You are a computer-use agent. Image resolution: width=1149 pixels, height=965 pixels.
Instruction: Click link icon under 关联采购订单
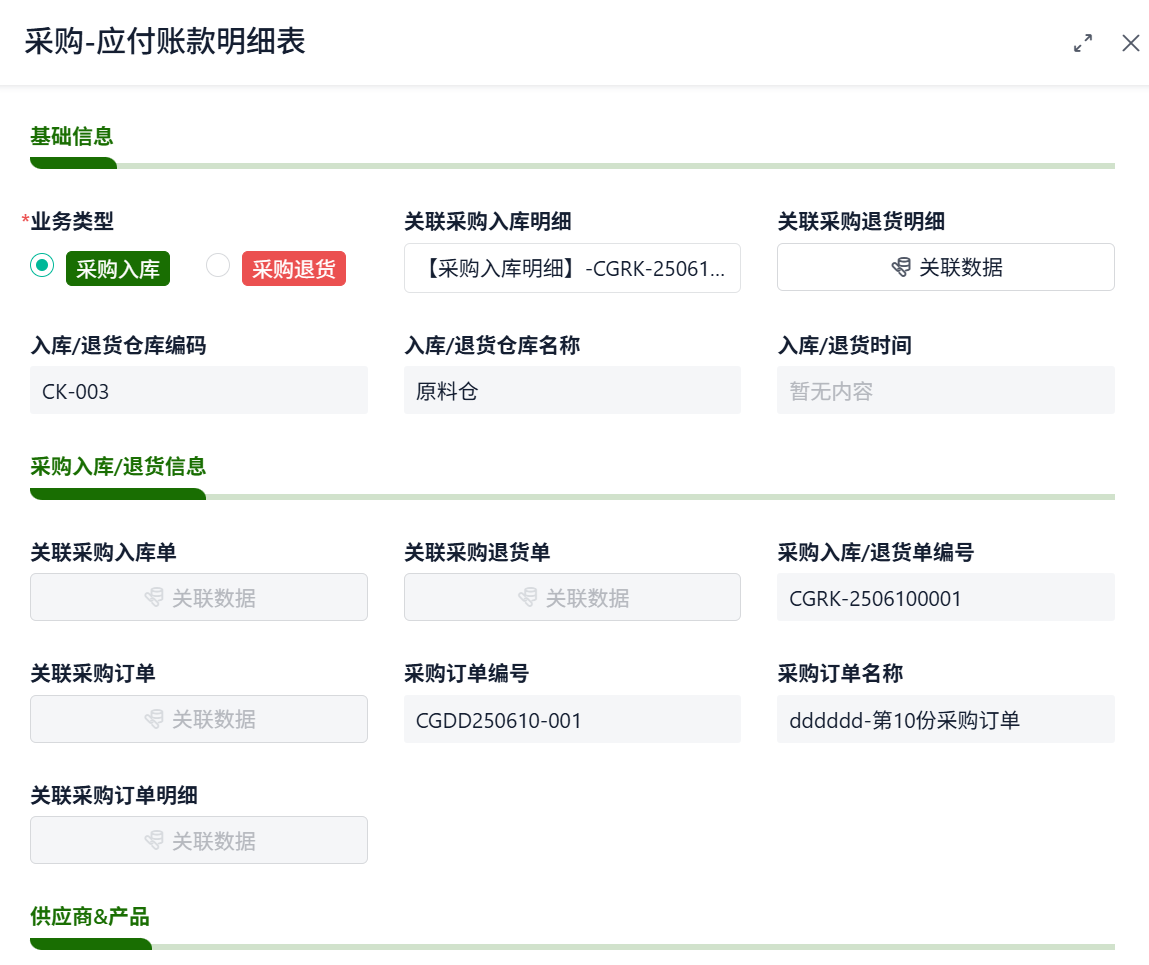pos(154,719)
